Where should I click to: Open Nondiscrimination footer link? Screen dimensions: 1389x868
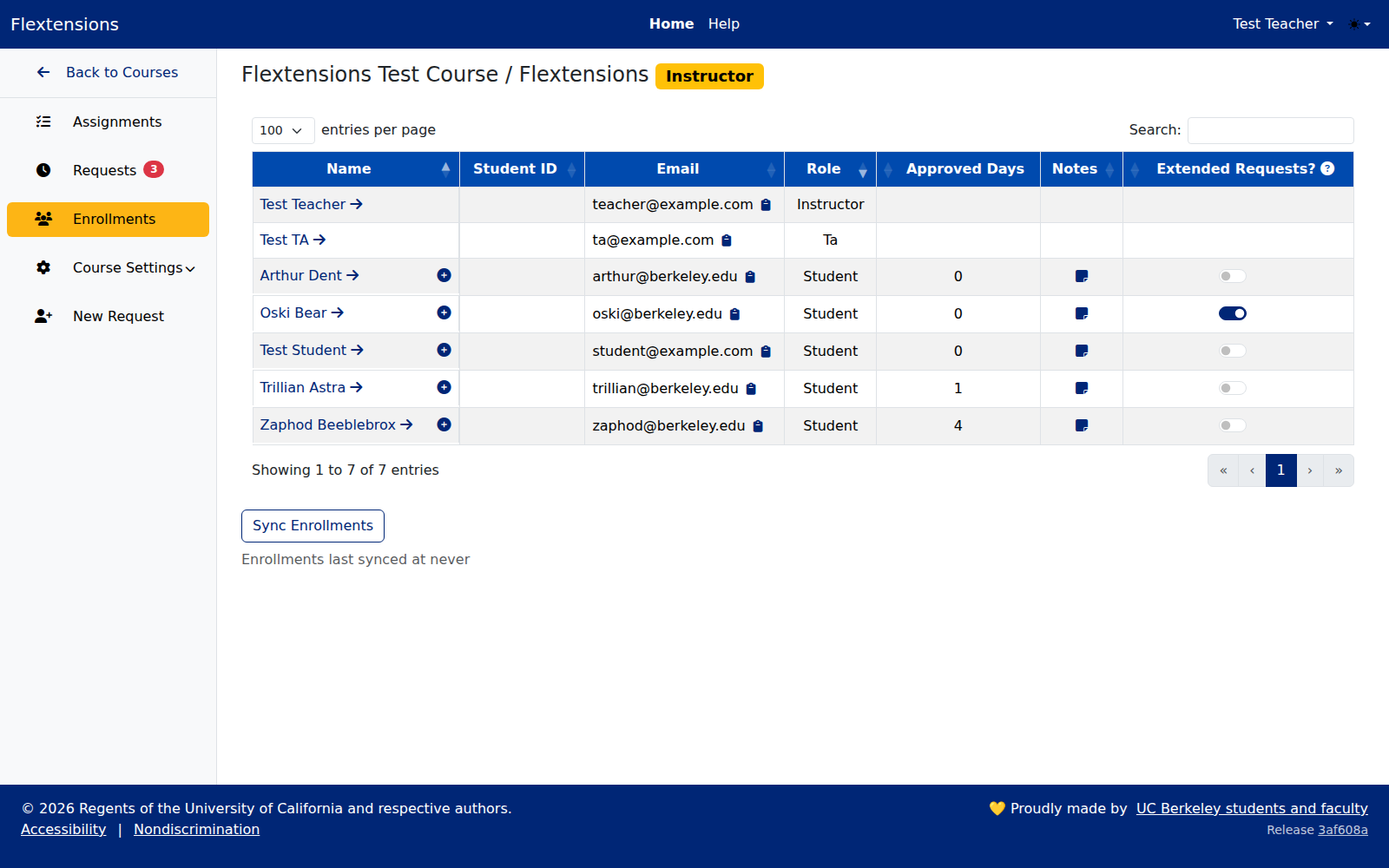(x=196, y=830)
